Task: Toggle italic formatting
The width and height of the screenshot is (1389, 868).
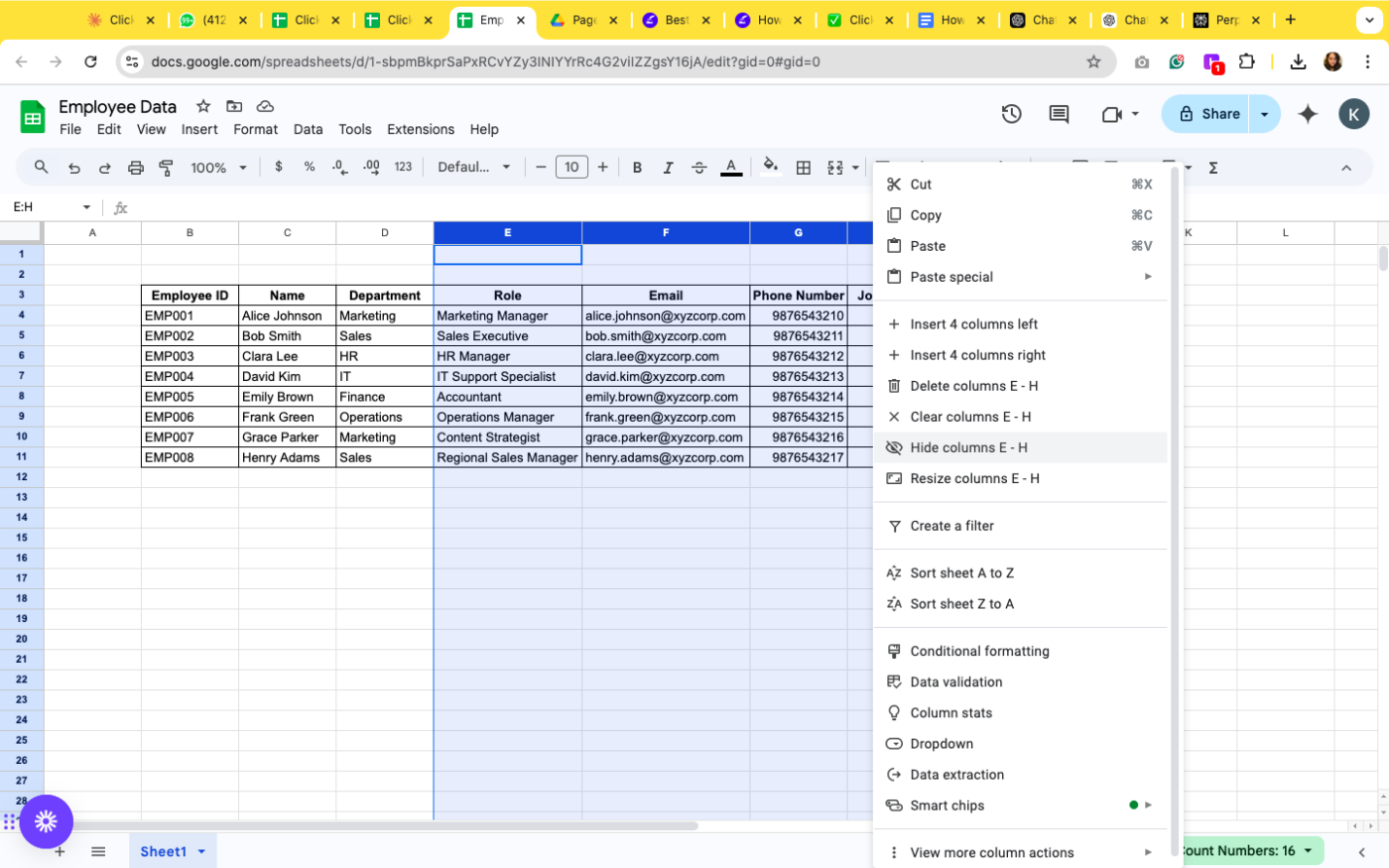Action: [667, 167]
